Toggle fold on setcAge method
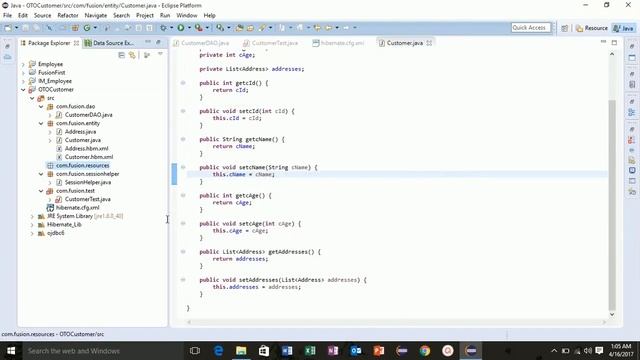640x360 pixels. (183, 224)
